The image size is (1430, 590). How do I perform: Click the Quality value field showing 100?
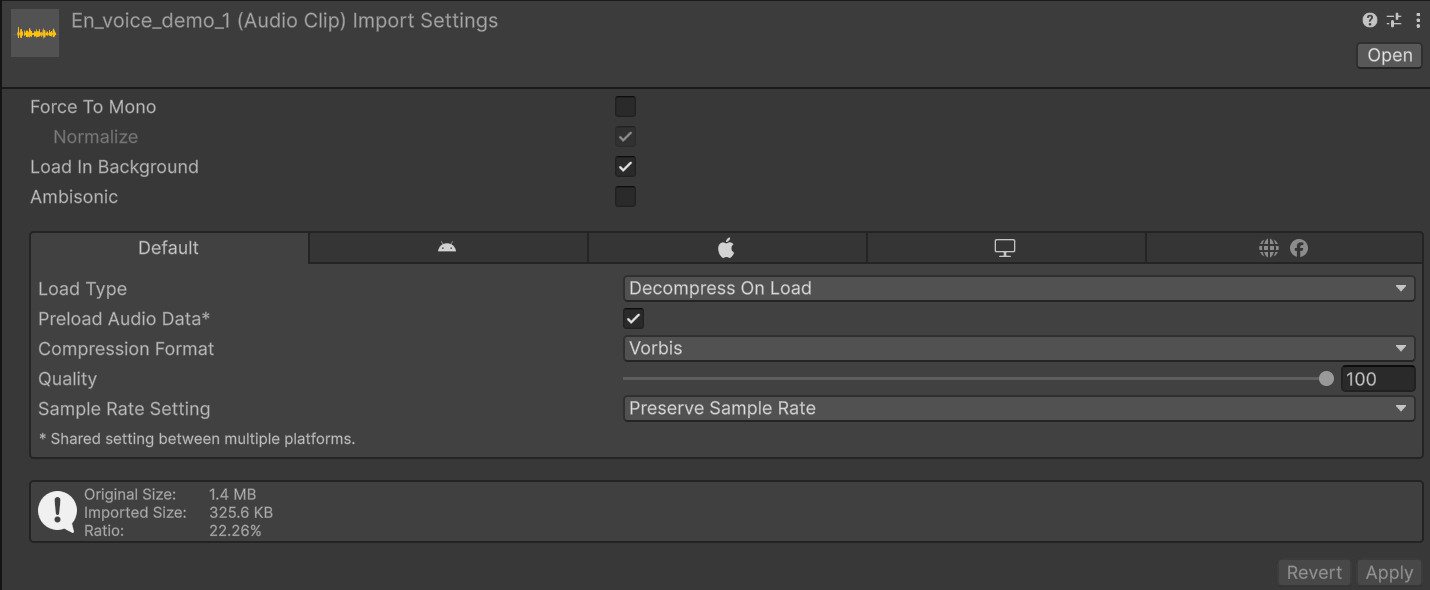[1377, 379]
